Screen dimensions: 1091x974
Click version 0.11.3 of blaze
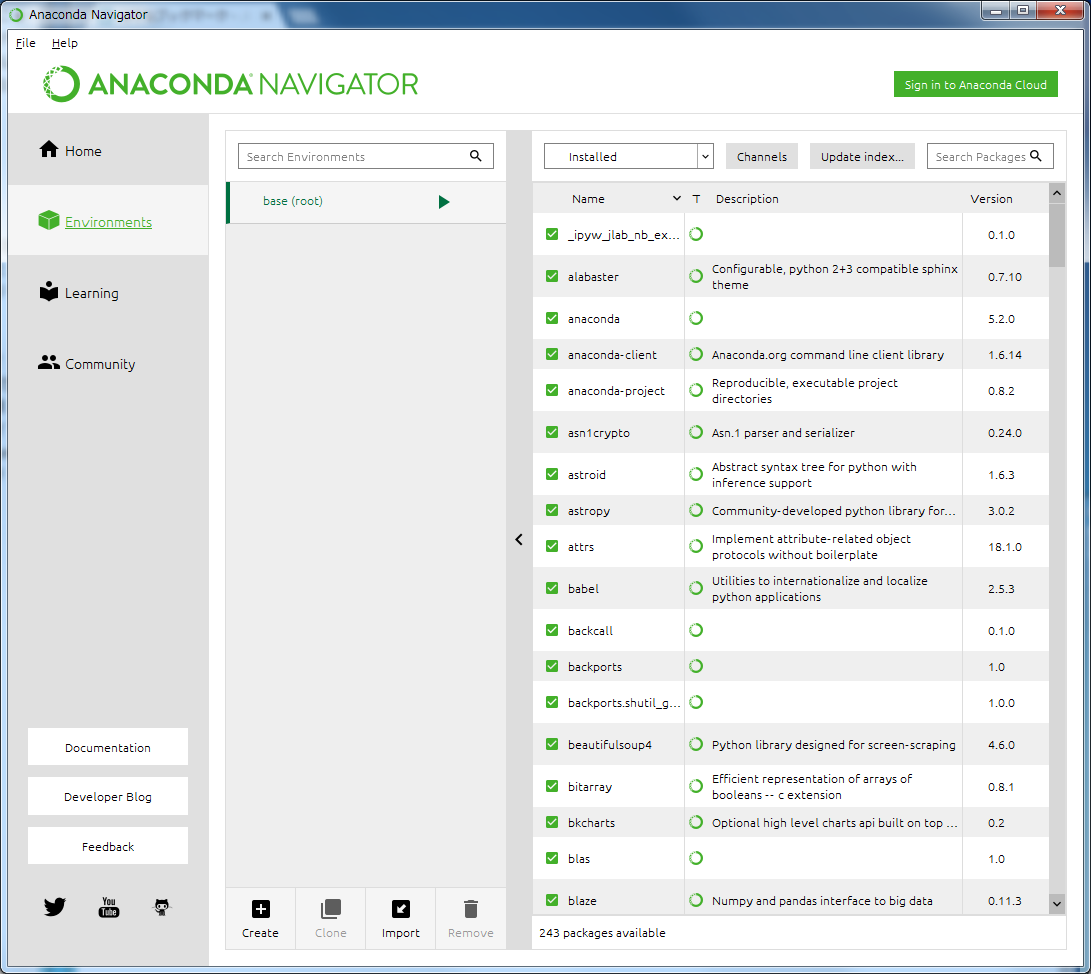click(1005, 900)
